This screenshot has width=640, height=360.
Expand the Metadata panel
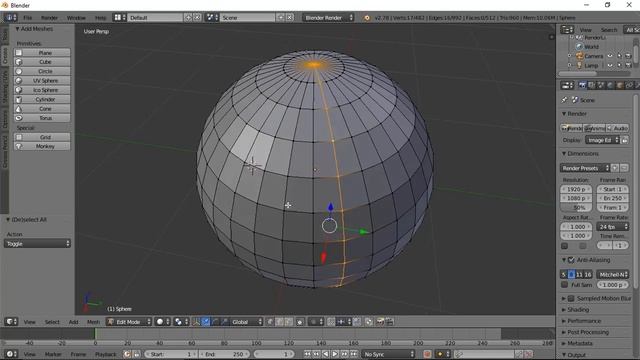click(x=564, y=344)
